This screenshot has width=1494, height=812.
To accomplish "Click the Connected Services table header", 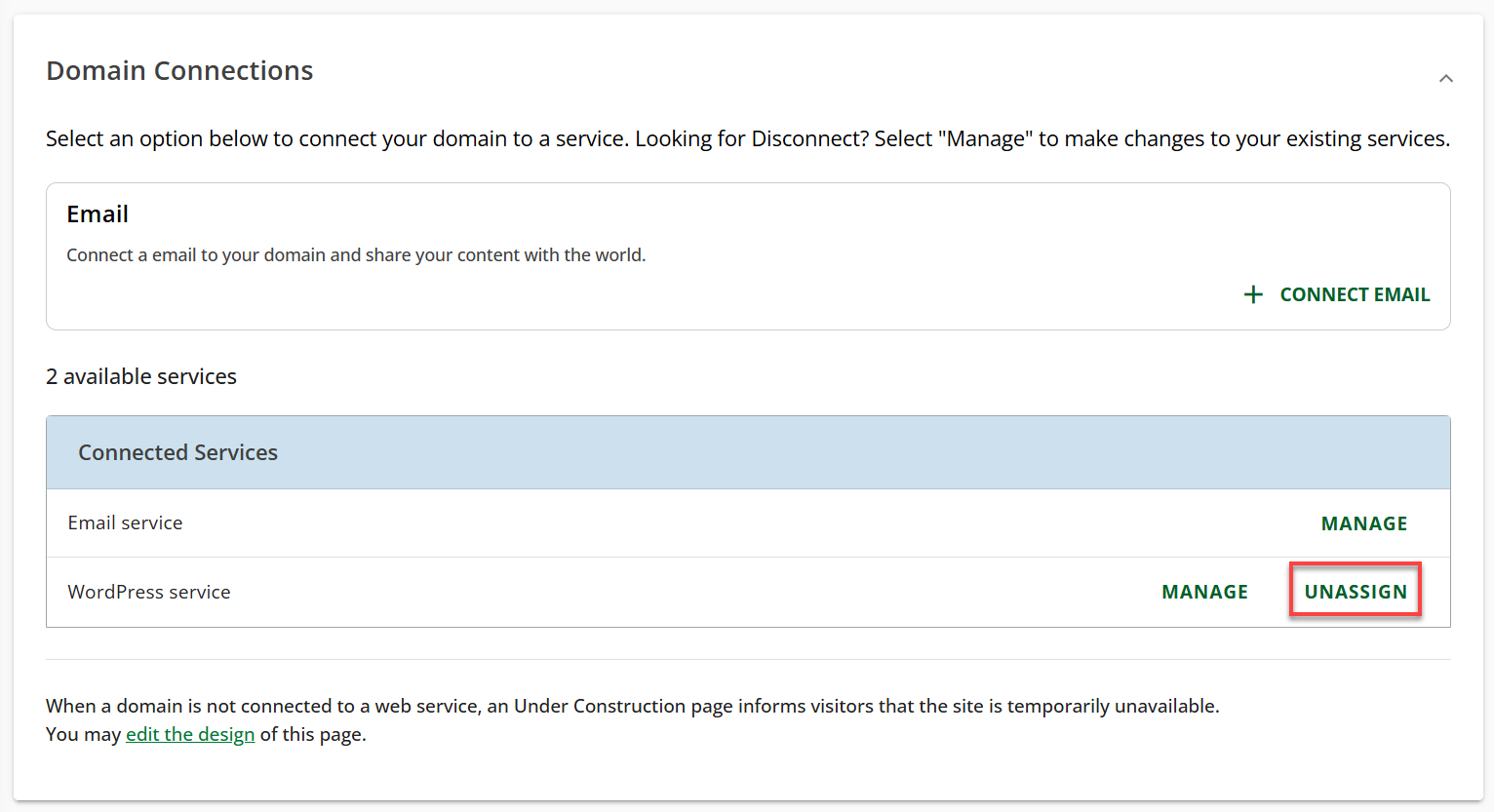I will click(748, 452).
